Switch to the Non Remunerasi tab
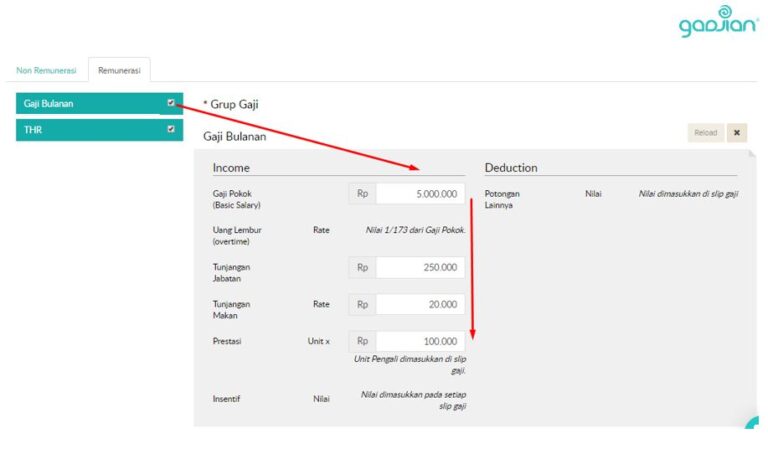This screenshot has width=768, height=454. (x=46, y=70)
